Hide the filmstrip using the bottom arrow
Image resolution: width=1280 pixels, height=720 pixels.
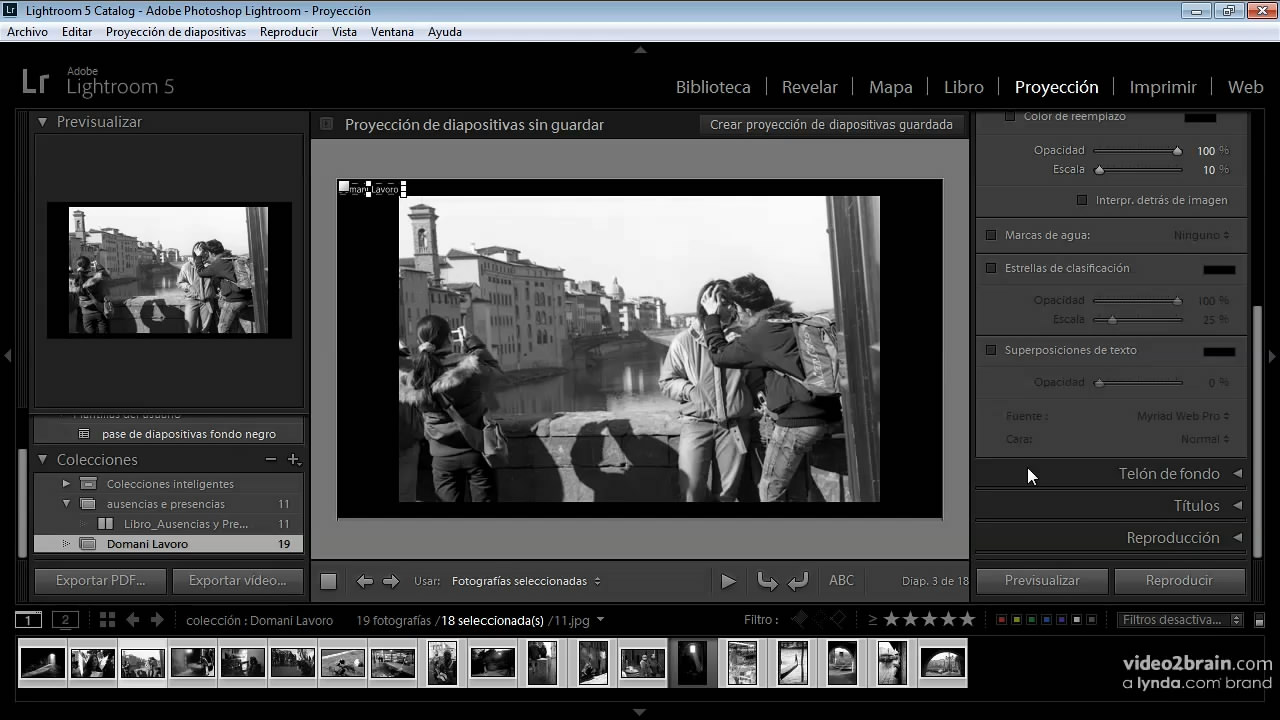[x=640, y=712]
